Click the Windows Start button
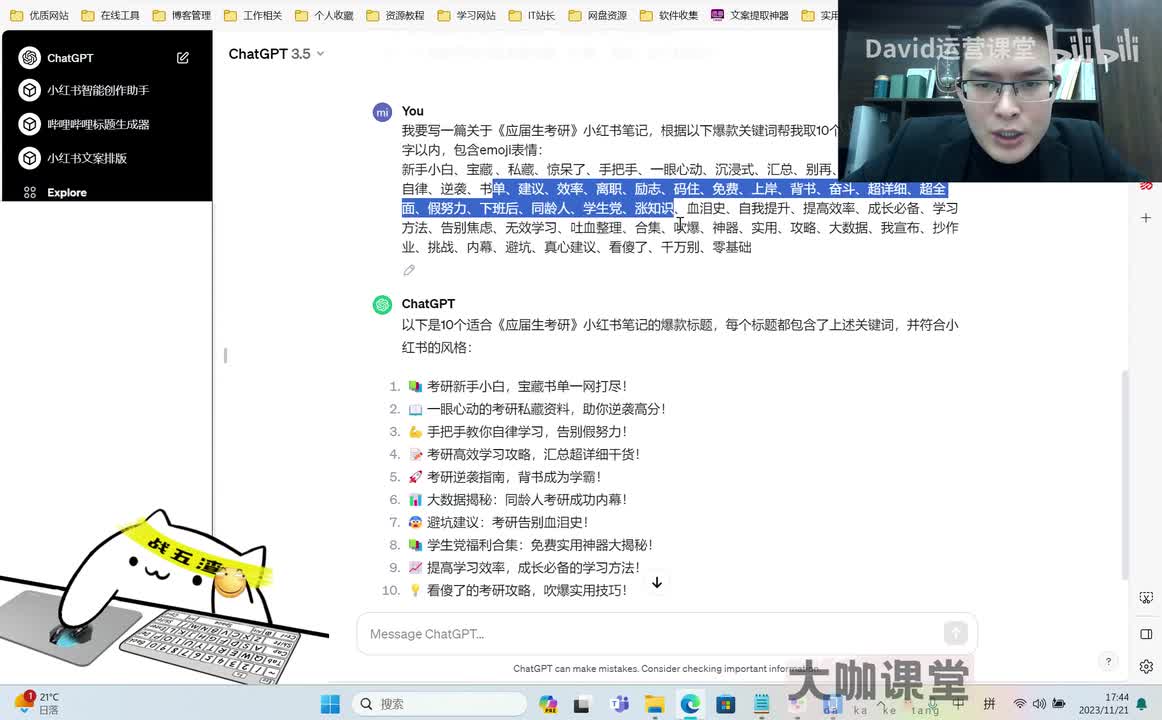1162x720 pixels. [x=330, y=704]
